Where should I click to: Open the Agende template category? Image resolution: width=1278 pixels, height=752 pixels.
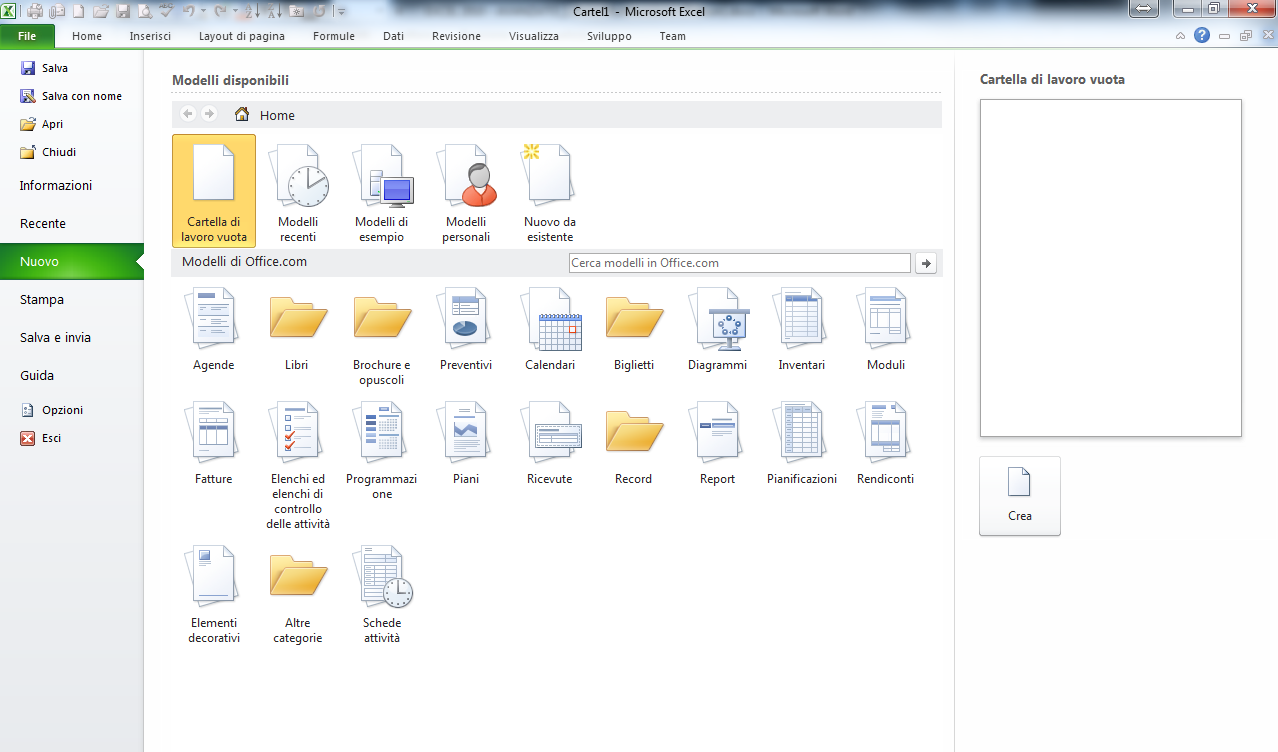[x=214, y=331]
